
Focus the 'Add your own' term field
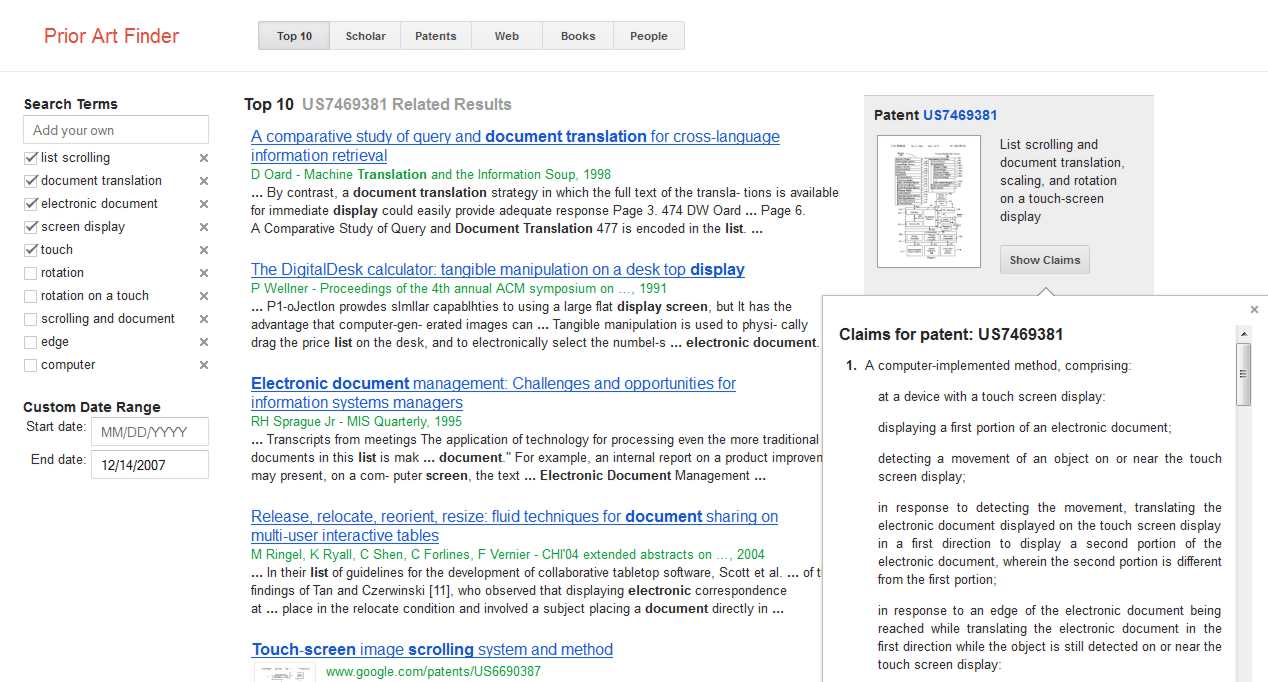pyautogui.click(x=116, y=130)
